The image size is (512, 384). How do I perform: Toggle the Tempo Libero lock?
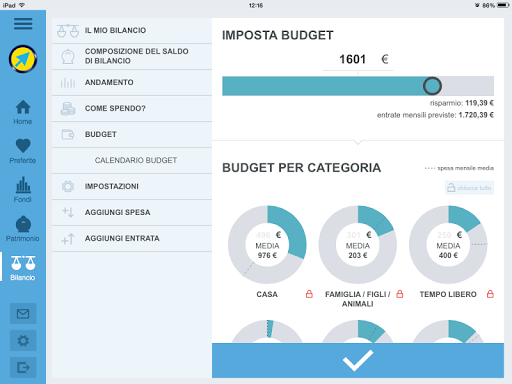(490, 294)
